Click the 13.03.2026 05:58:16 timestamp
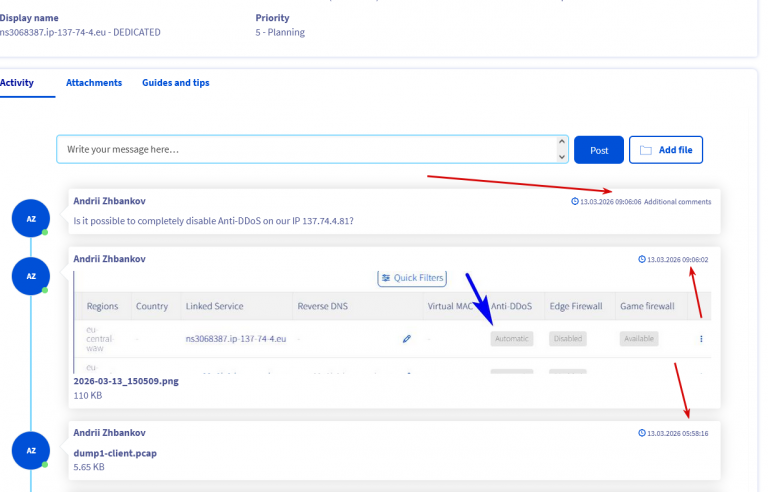The width and height of the screenshot is (768, 492). click(678, 434)
